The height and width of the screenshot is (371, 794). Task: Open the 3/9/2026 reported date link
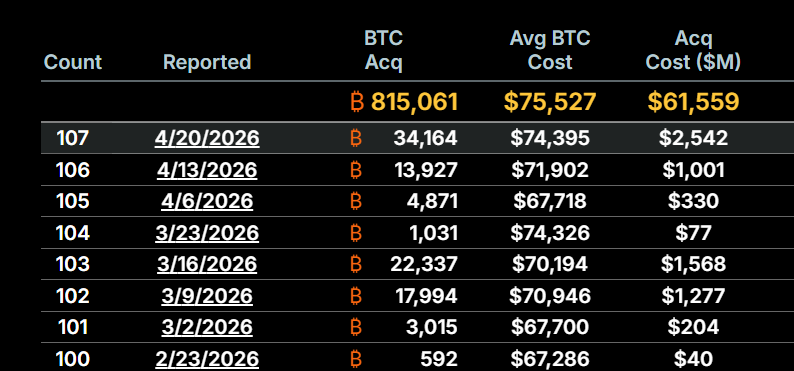(x=207, y=296)
